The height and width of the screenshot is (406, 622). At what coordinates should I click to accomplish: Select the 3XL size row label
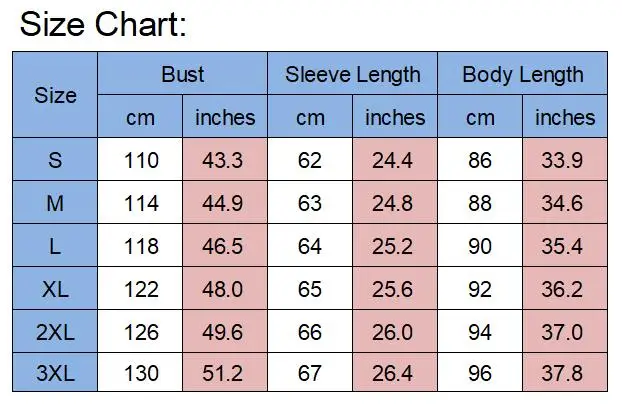(55, 372)
